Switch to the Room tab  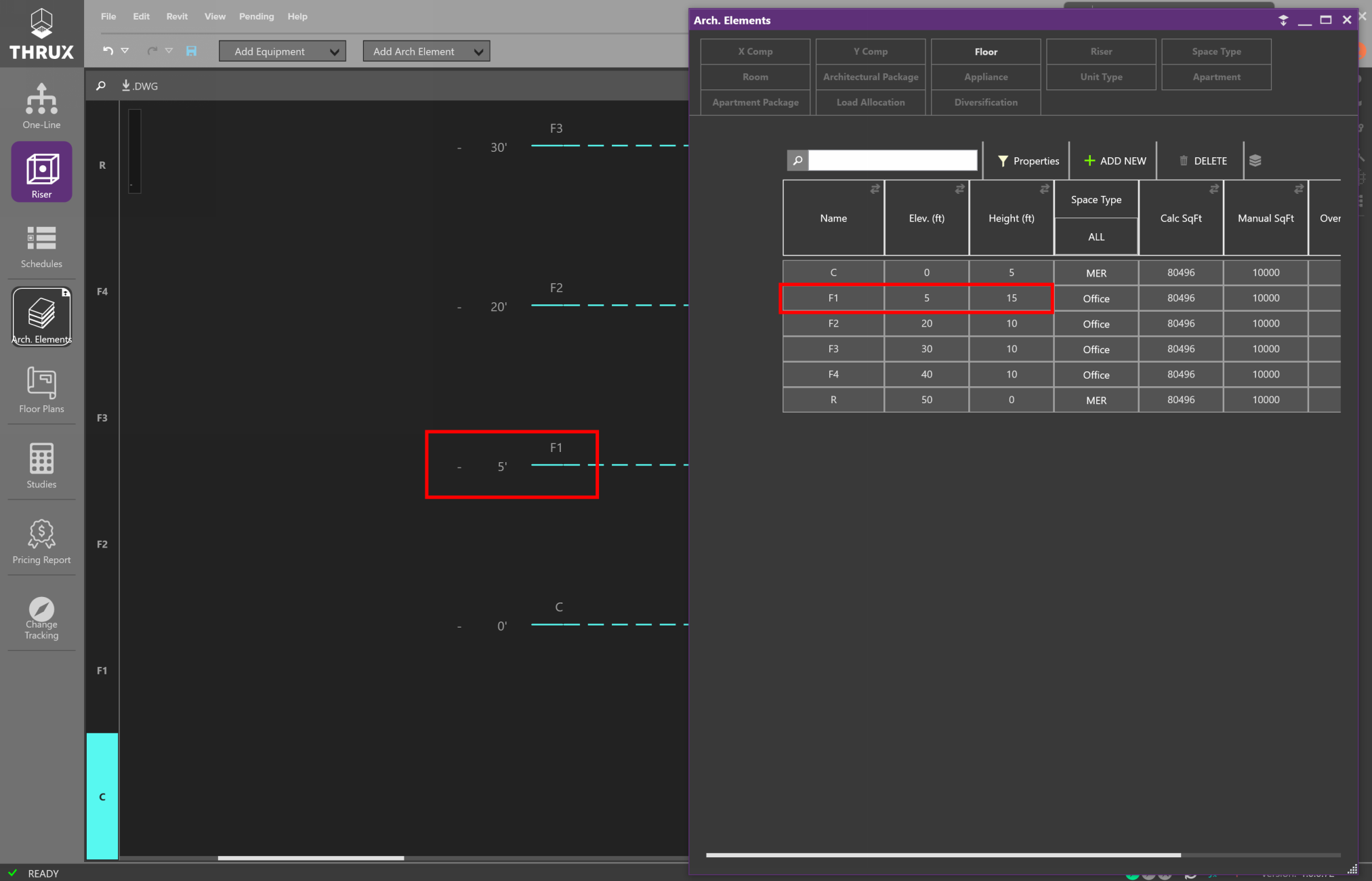755,77
